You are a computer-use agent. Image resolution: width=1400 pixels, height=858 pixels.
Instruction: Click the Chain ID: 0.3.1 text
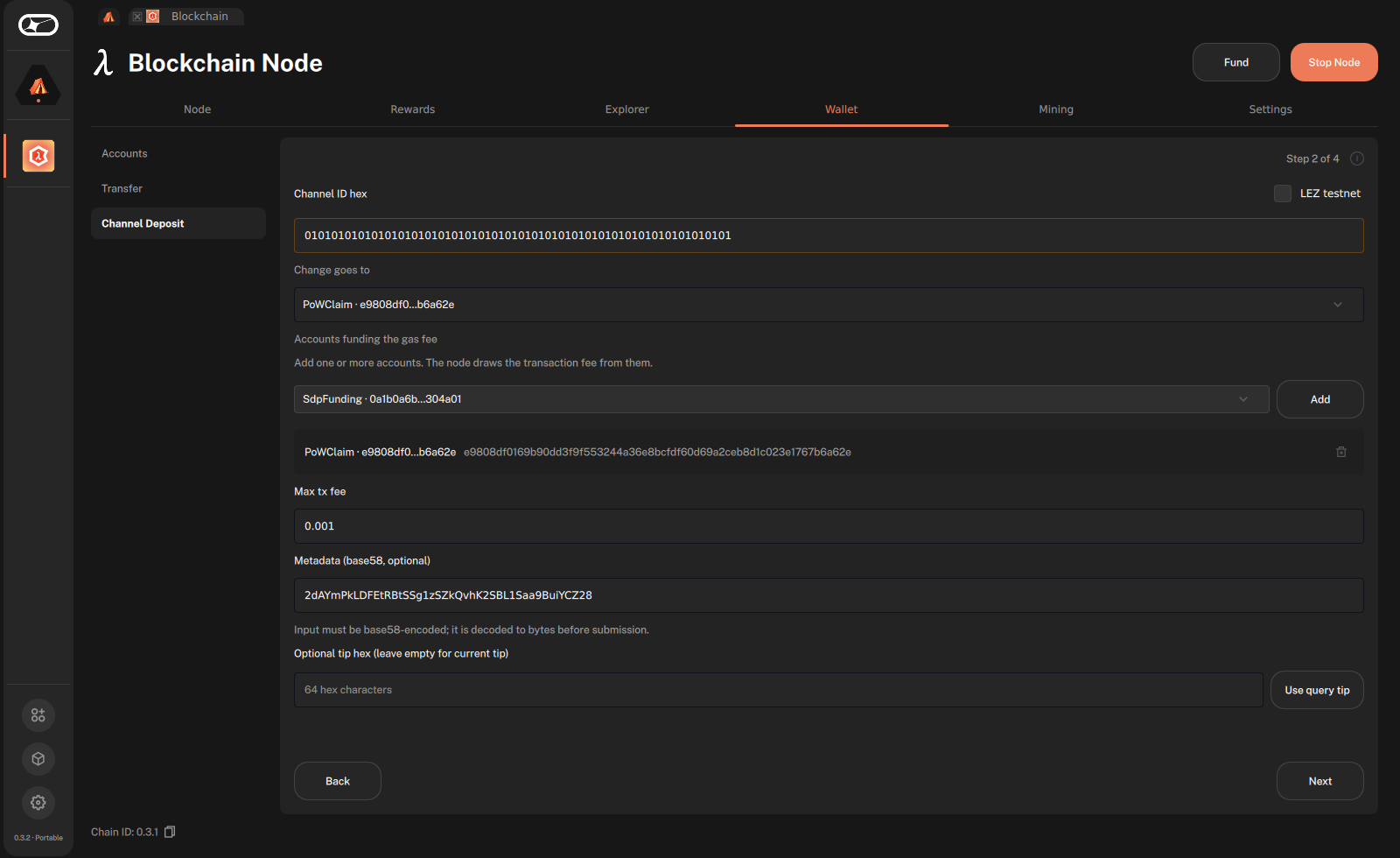coord(124,832)
